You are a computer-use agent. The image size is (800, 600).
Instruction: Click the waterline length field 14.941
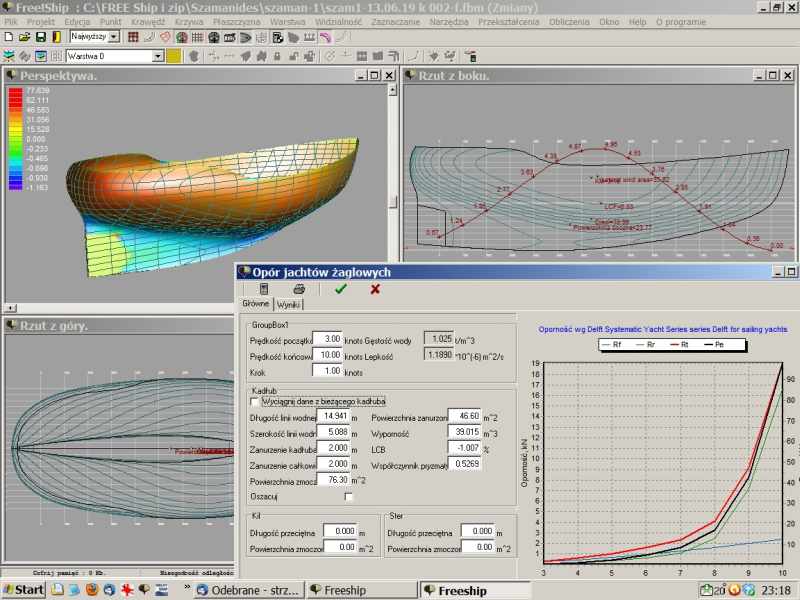click(333, 416)
